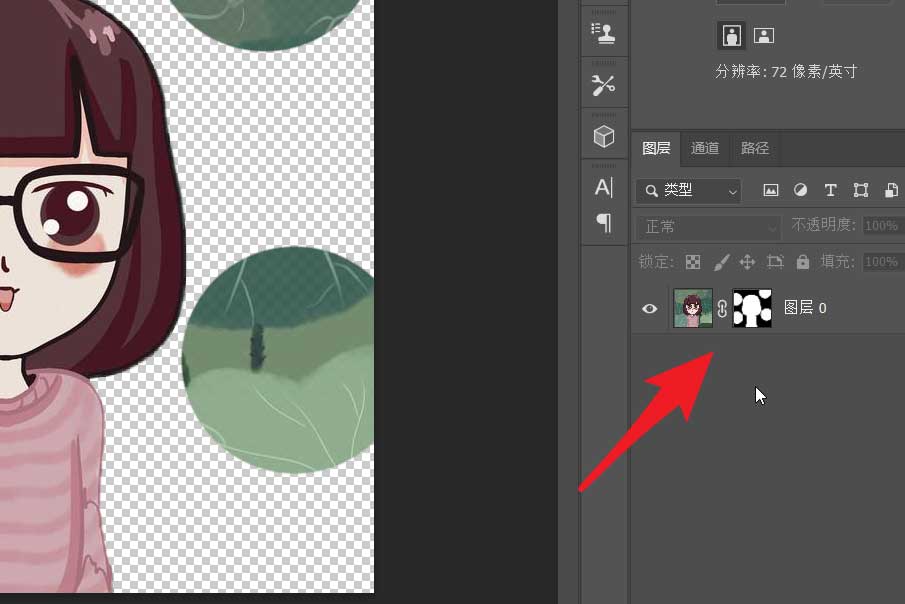Viewport: 905px width, 604px height.
Task: Open the Character panel icon
Action: 604,188
